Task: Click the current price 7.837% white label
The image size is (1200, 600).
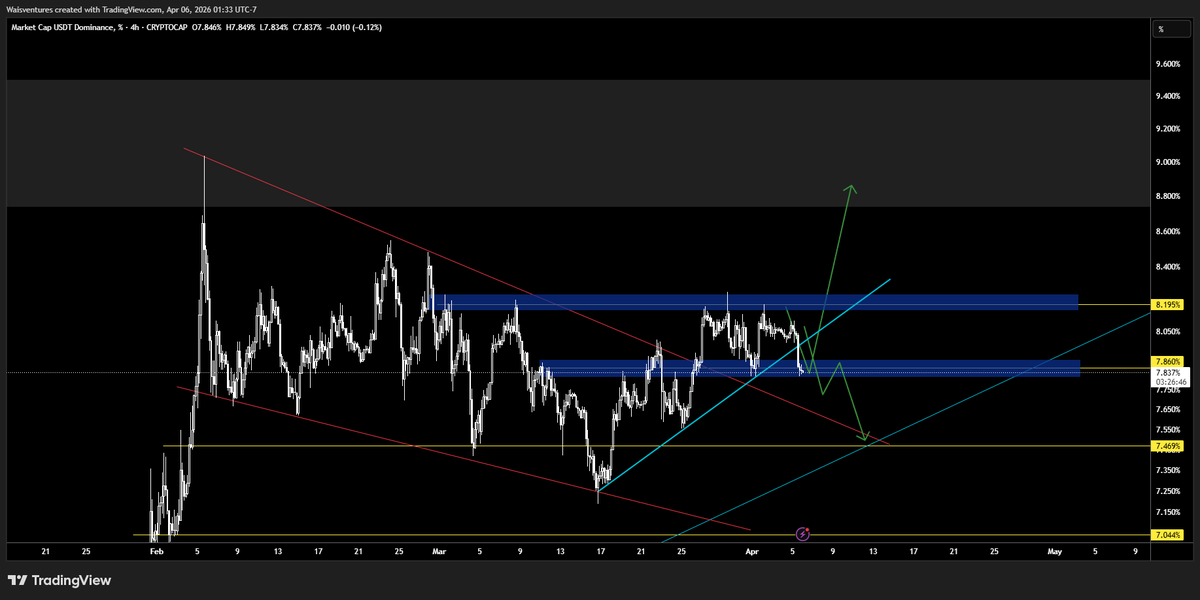Action: tap(1167, 373)
